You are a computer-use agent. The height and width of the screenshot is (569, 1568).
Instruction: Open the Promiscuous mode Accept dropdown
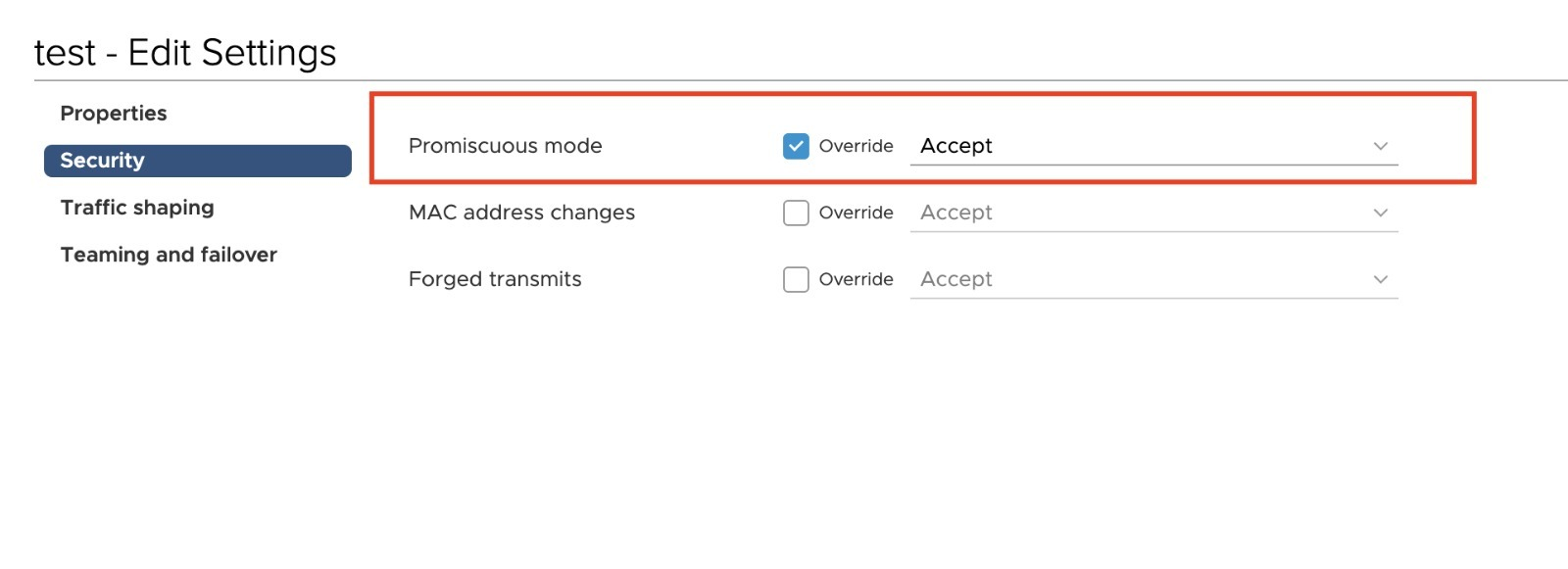(1154, 146)
